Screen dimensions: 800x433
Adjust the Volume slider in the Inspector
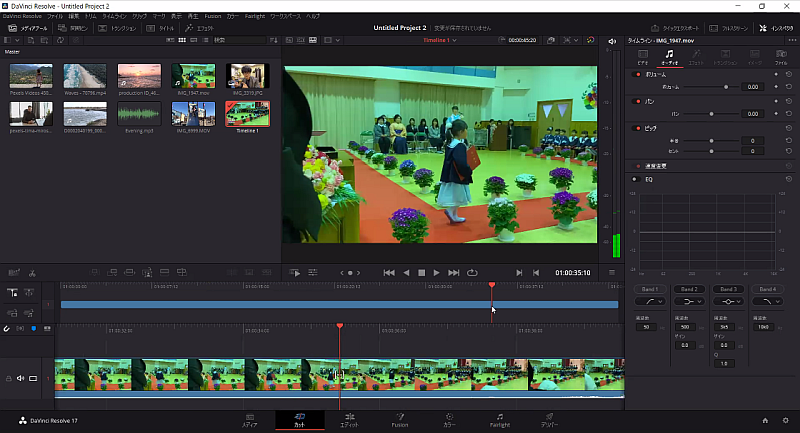(725, 87)
